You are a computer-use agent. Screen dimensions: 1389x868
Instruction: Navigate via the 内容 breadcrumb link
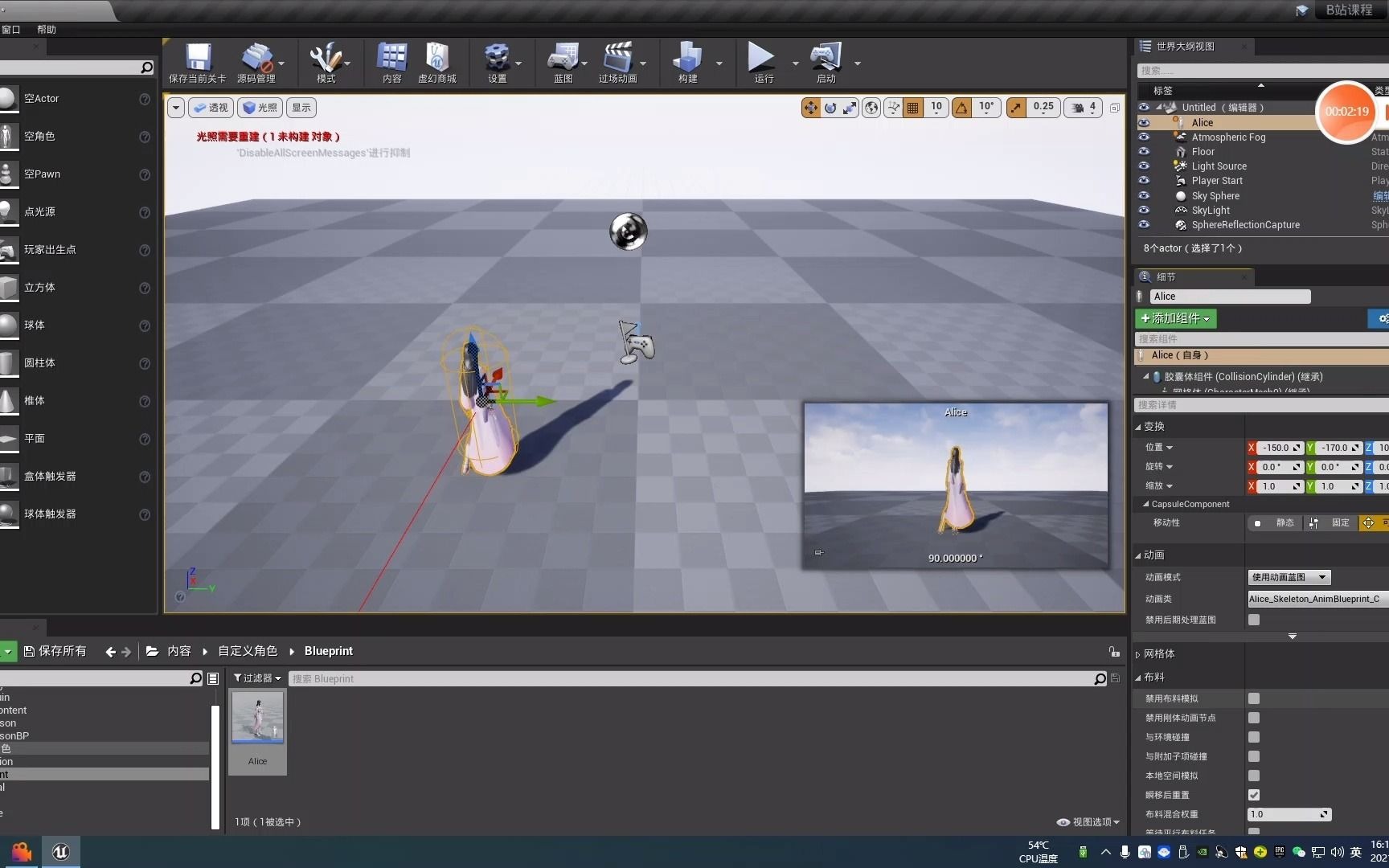click(178, 651)
